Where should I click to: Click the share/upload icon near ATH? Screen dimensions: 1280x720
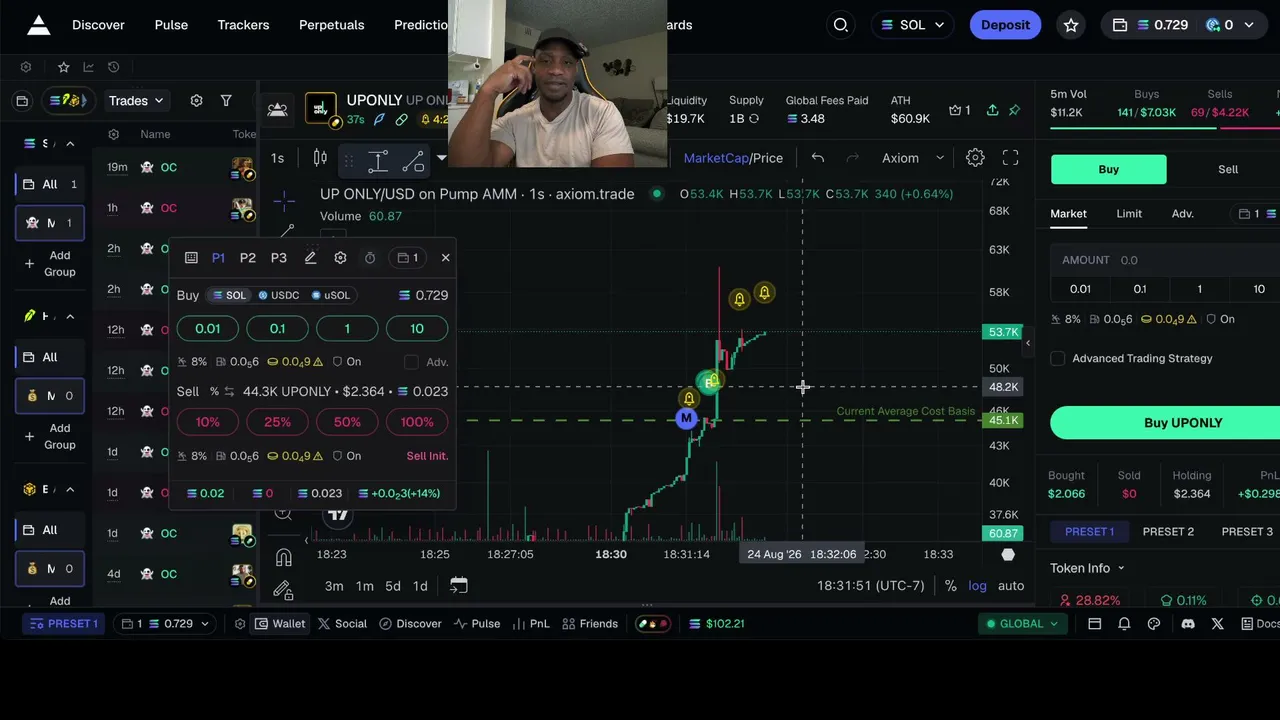[x=992, y=110]
